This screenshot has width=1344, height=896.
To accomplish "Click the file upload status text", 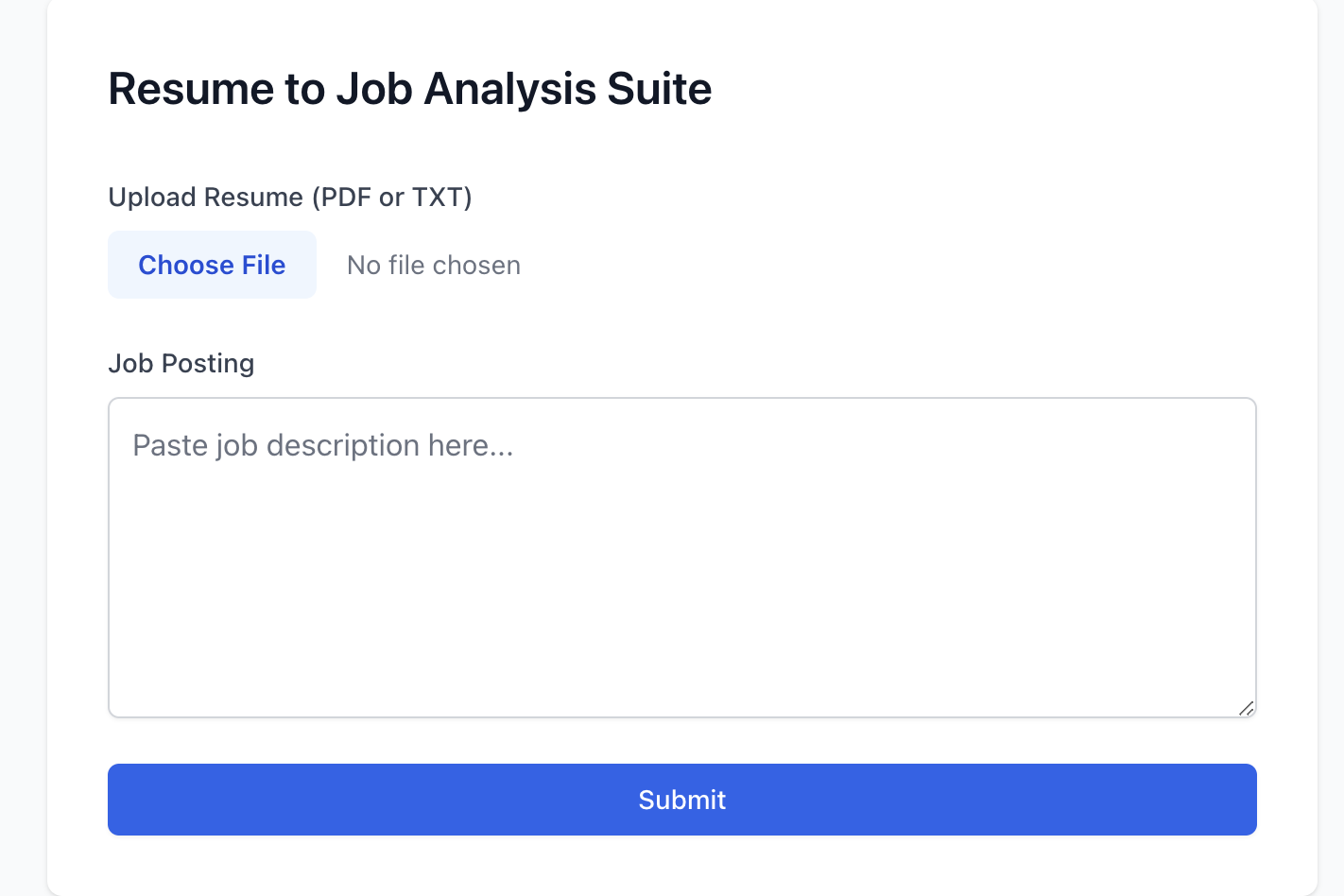I will tap(434, 266).
